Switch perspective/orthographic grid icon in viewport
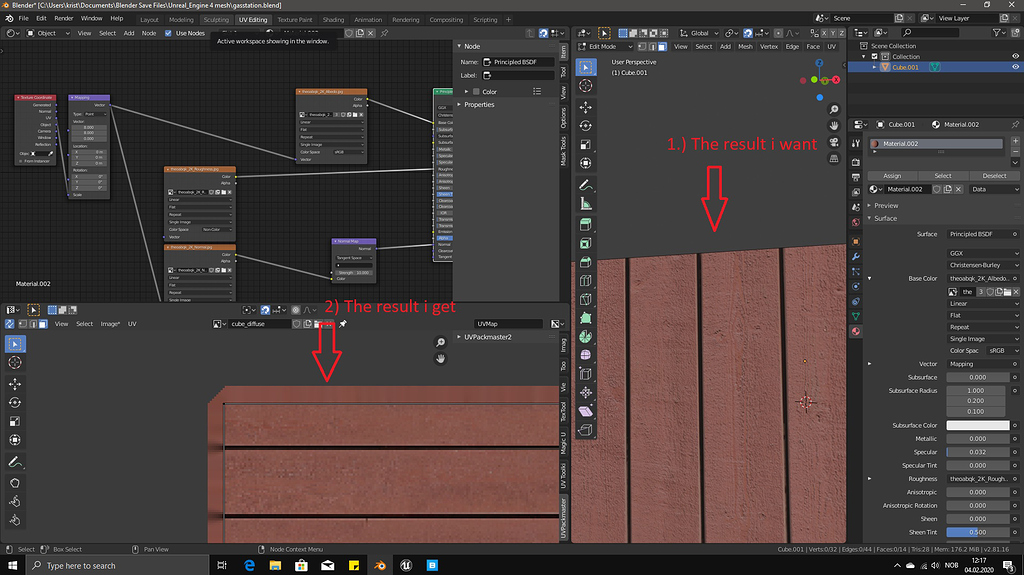This screenshot has height=575, width=1024. click(834, 158)
